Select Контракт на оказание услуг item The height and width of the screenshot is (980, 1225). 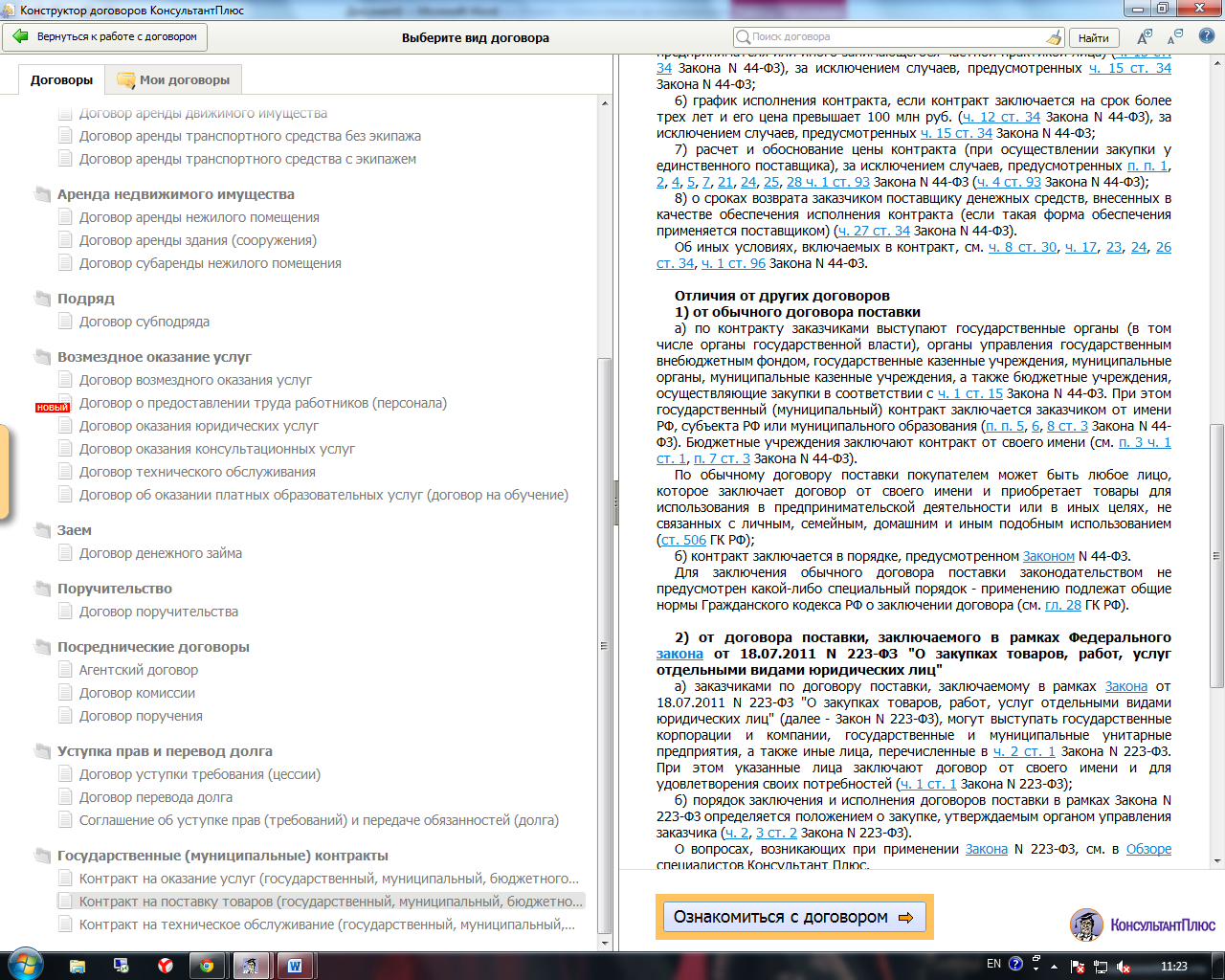(329, 879)
